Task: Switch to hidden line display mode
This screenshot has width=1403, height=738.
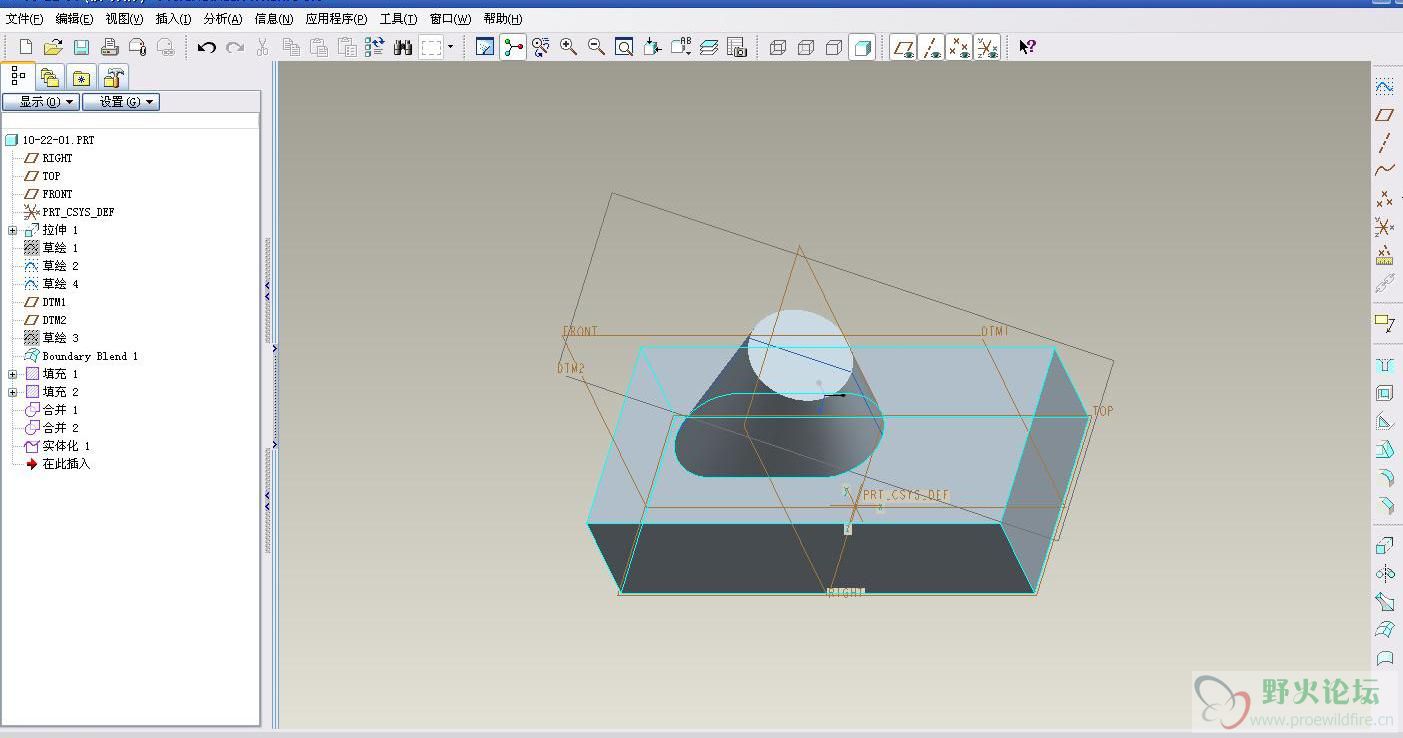Action: point(806,47)
